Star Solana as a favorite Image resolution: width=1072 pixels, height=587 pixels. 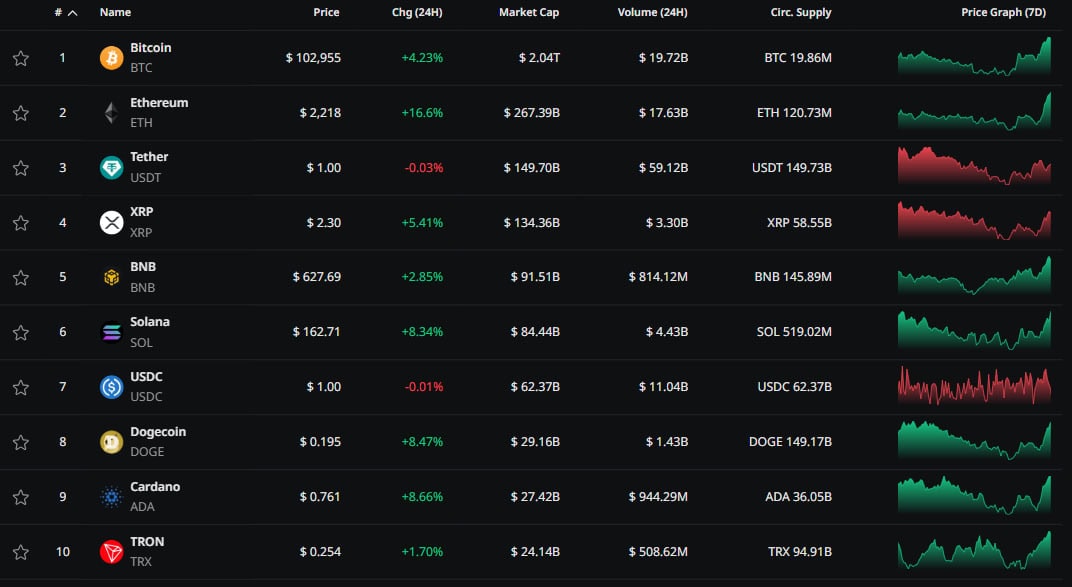[20, 332]
